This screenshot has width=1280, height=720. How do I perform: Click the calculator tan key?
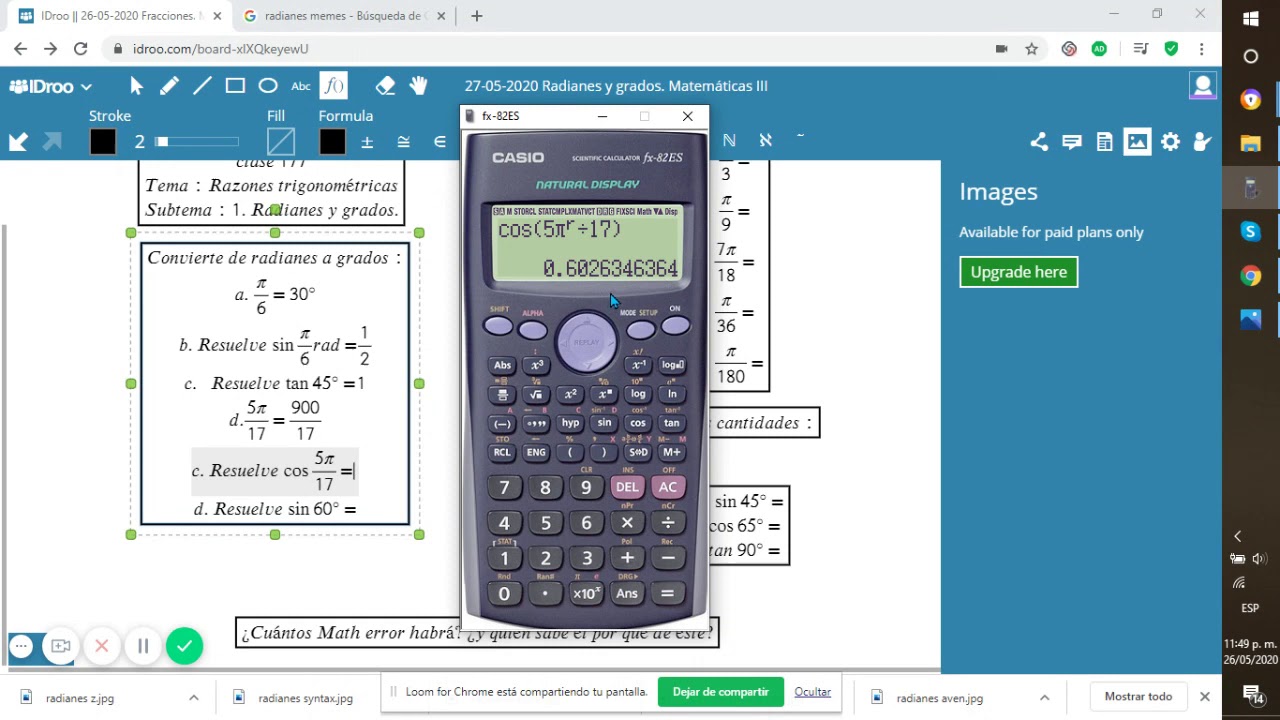point(672,423)
